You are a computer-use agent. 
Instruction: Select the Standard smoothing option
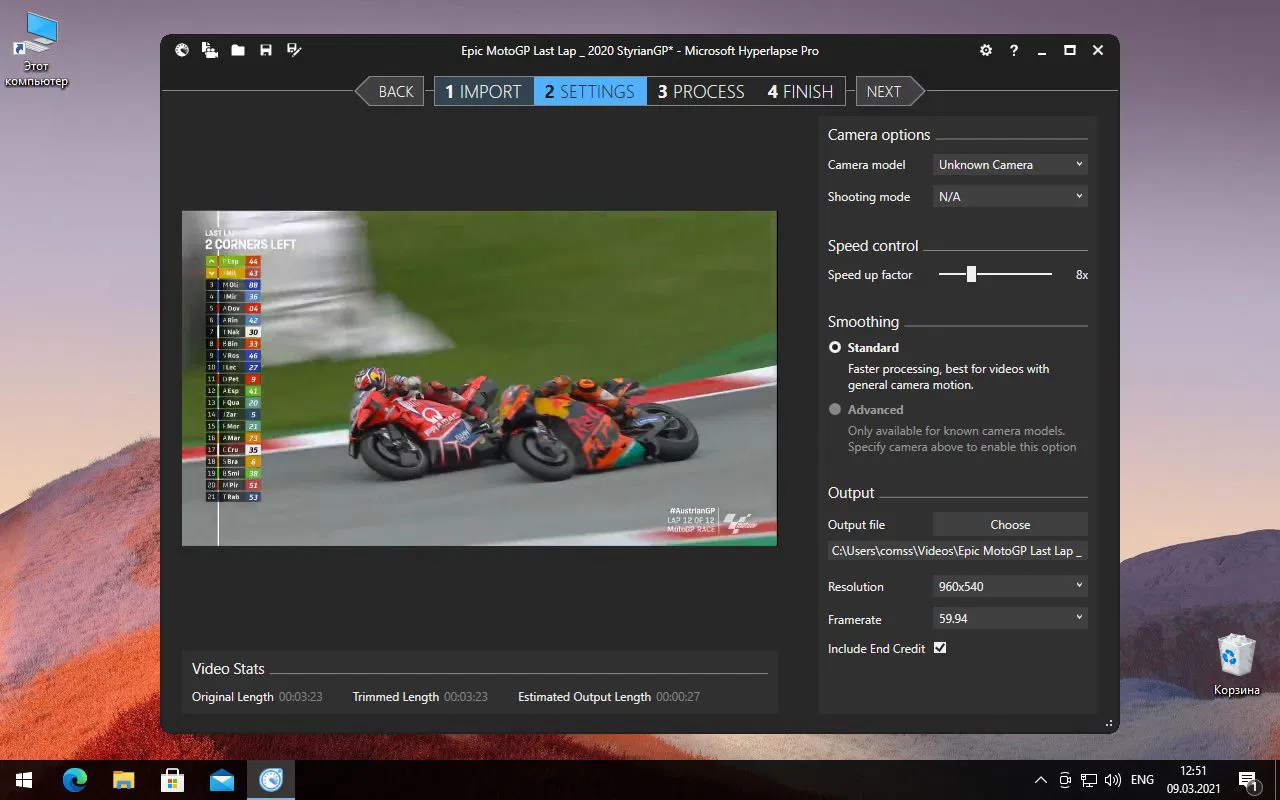(835, 347)
